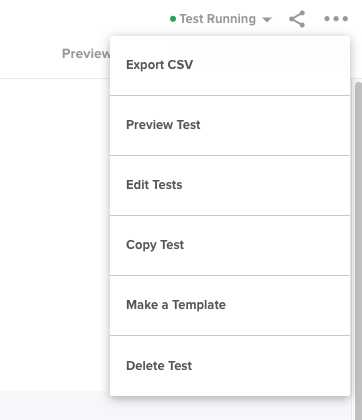
Task: Click blank area left of menu to dismiss
Action: pyautogui.click(x=55, y=233)
